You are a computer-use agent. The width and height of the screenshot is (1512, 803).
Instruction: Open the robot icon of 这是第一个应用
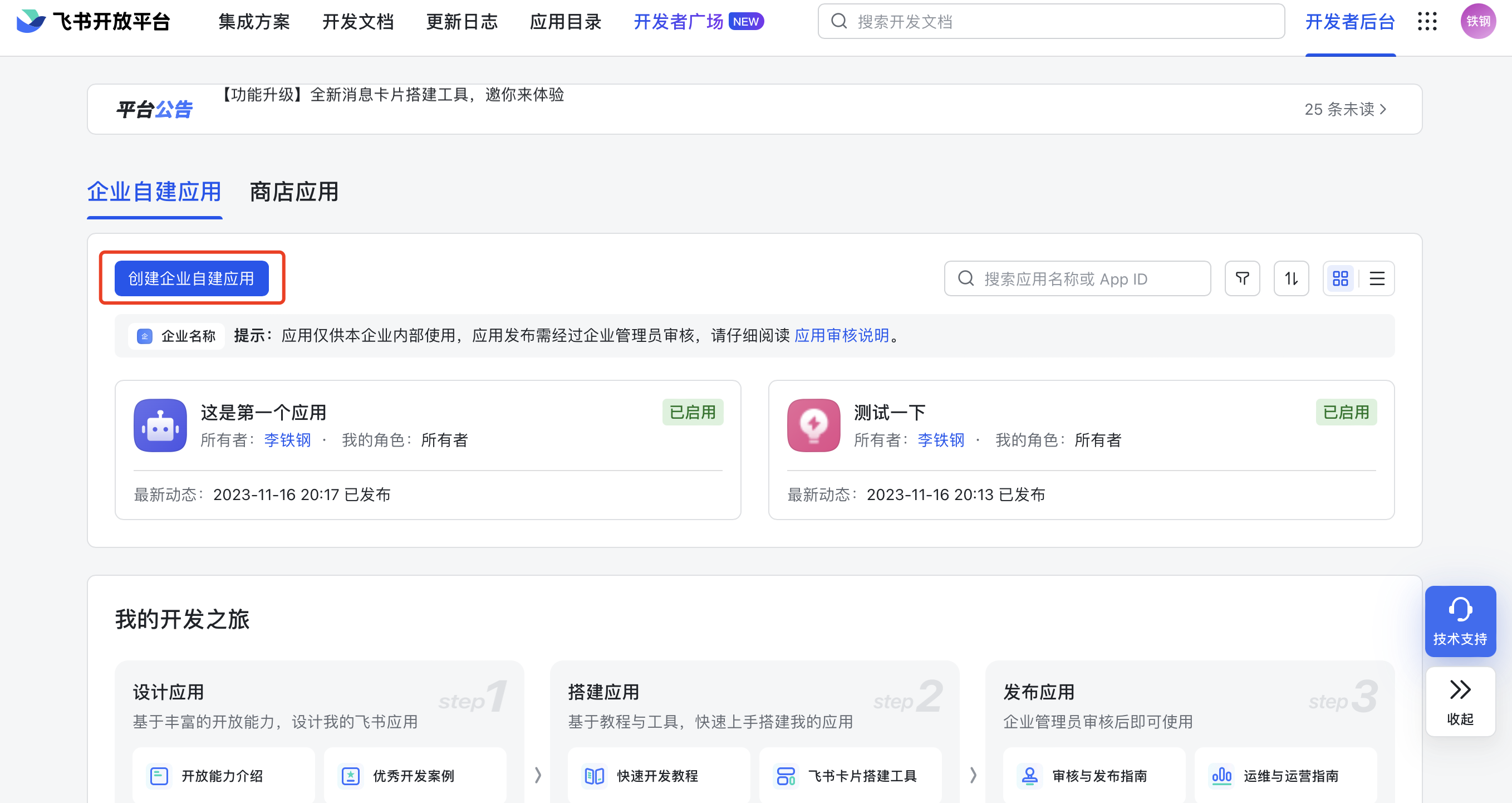coord(160,425)
